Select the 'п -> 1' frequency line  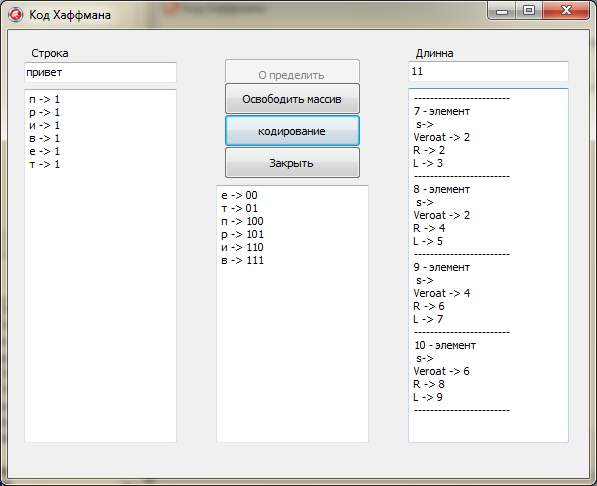[45, 99]
